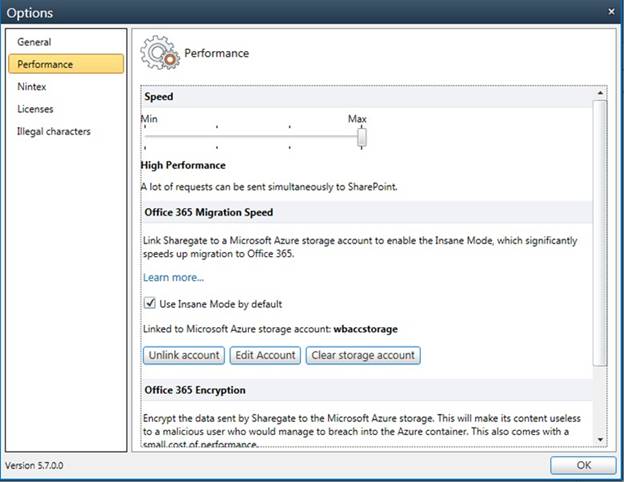Viewport: 624px width, 482px height.
Task: Select Performance in the sidebar
Action: 45,64
